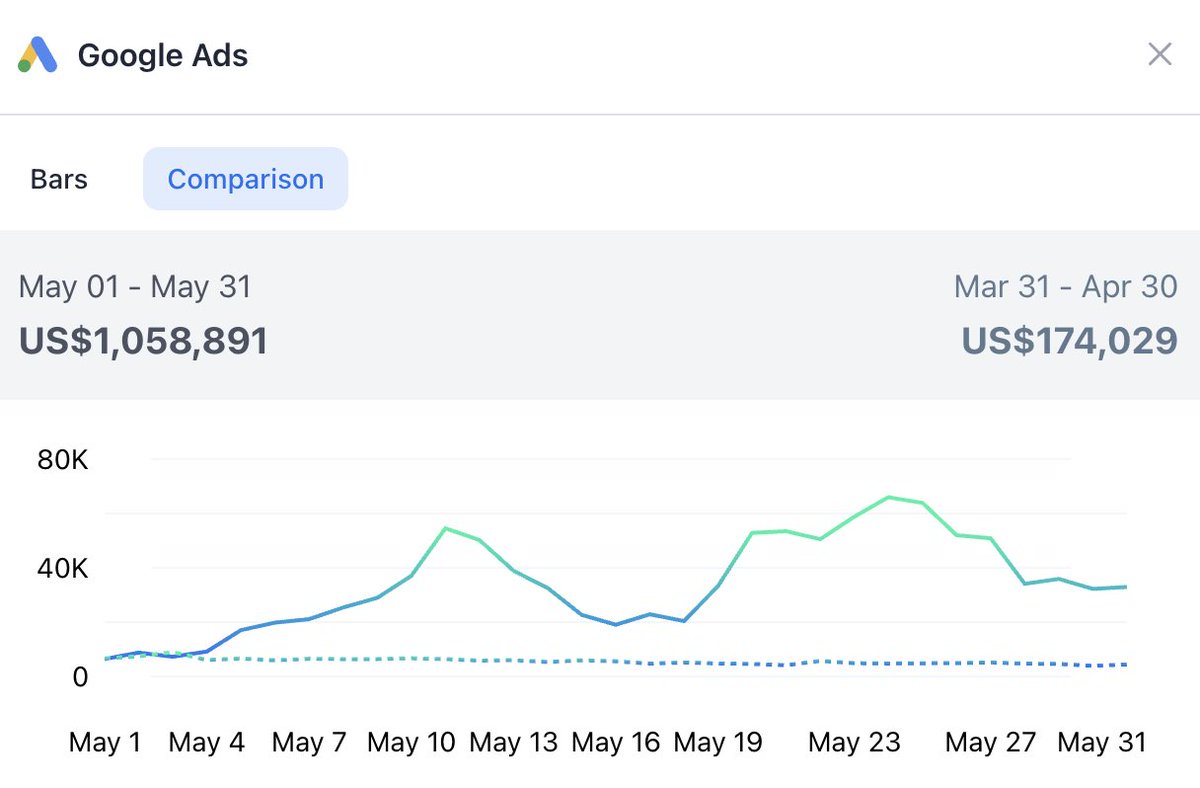Click the May 1 axis label
The image size is (1200, 788).
point(105,743)
